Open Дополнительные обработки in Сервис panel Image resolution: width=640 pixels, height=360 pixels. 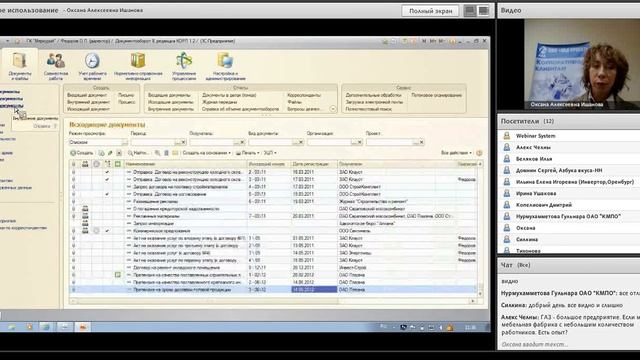point(373,95)
